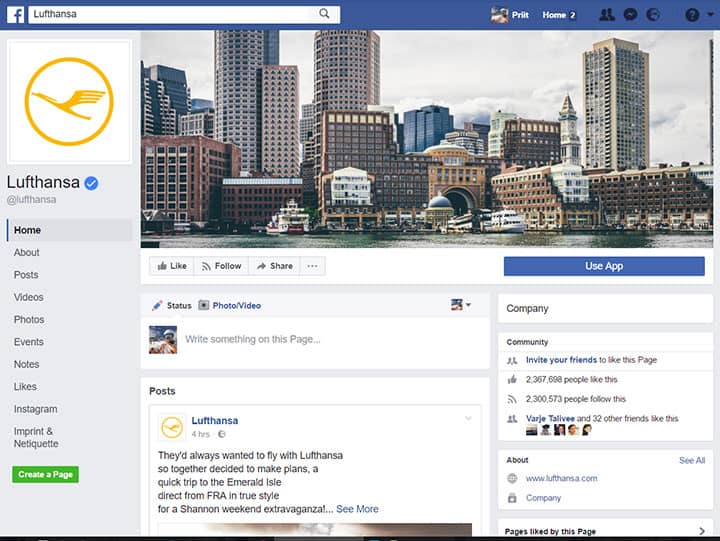Open the Messenger icon in top bar
The width and height of the screenshot is (720, 541).
630,15
